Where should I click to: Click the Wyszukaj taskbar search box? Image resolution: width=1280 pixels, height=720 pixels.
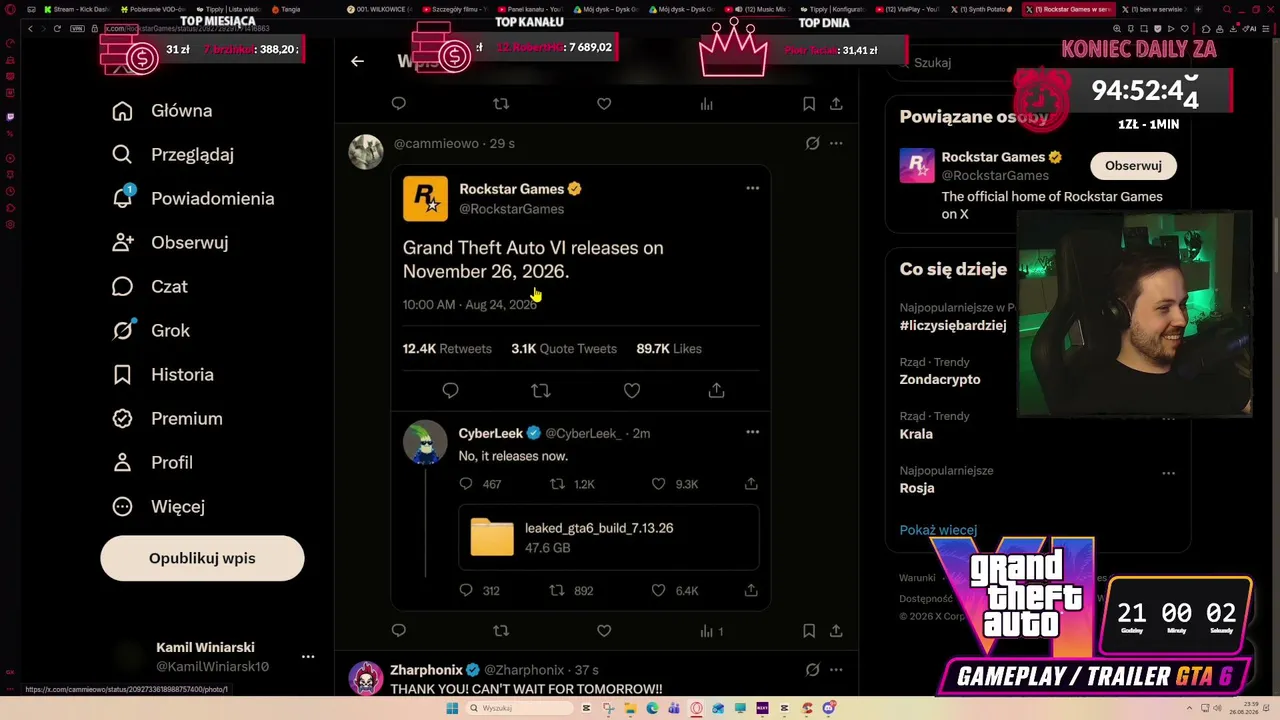517,708
